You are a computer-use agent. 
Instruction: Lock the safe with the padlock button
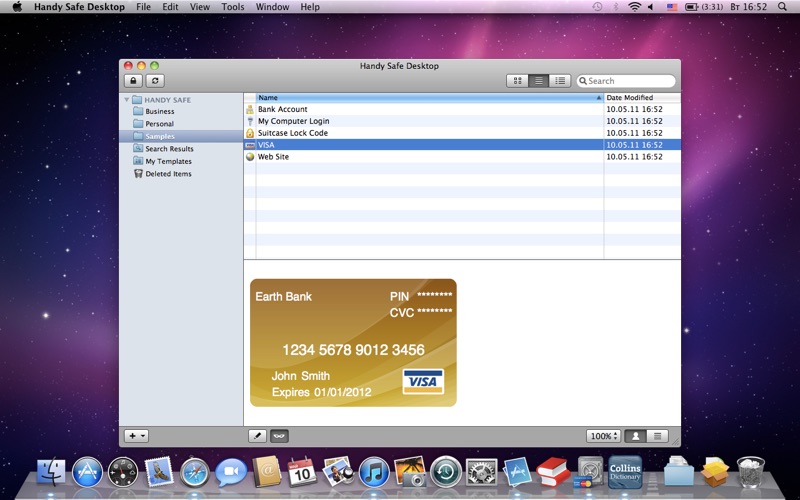pyautogui.click(x=133, y=81)
